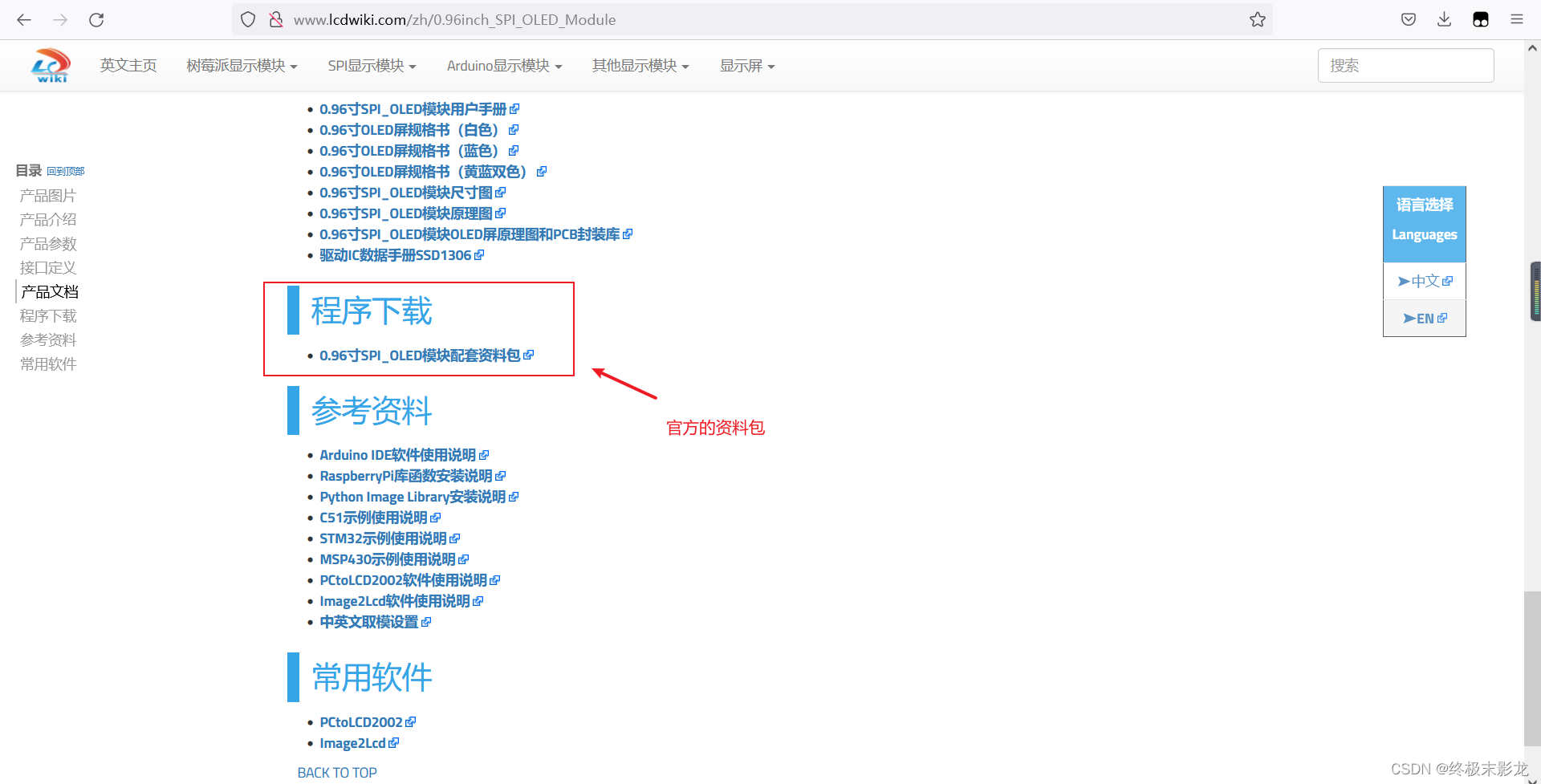Open 驱动IC数据手册SSD1306 link

(x=401, y=255)
